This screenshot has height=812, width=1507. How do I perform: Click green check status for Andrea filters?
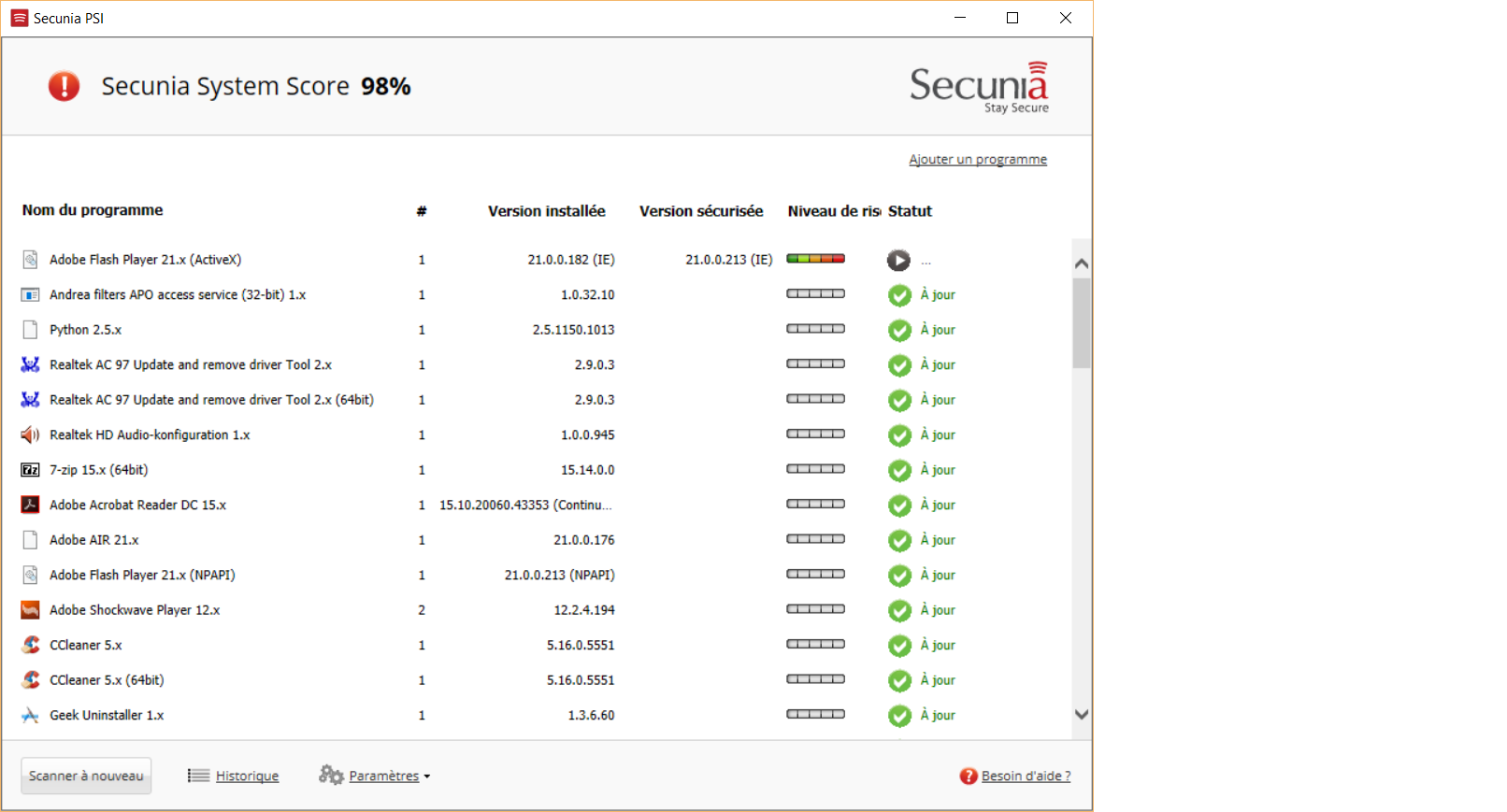tap(899, 295)
